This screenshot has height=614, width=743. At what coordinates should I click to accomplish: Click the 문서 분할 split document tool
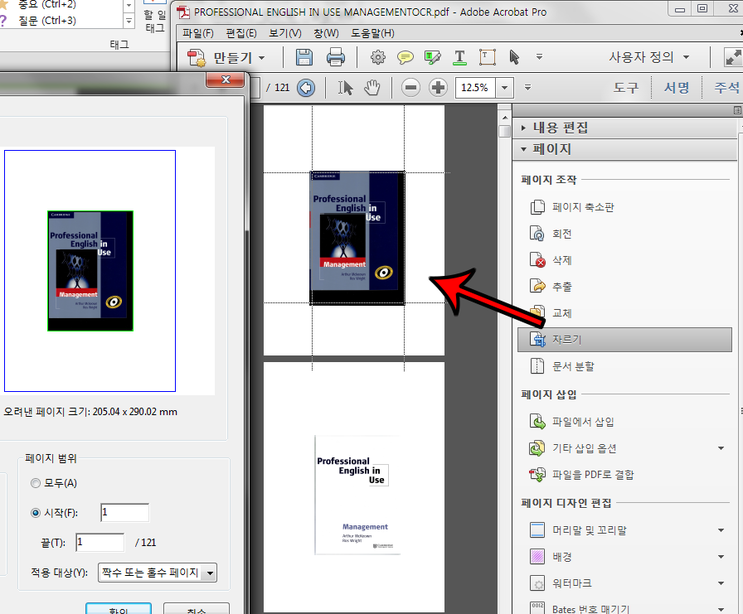[562, 366]
